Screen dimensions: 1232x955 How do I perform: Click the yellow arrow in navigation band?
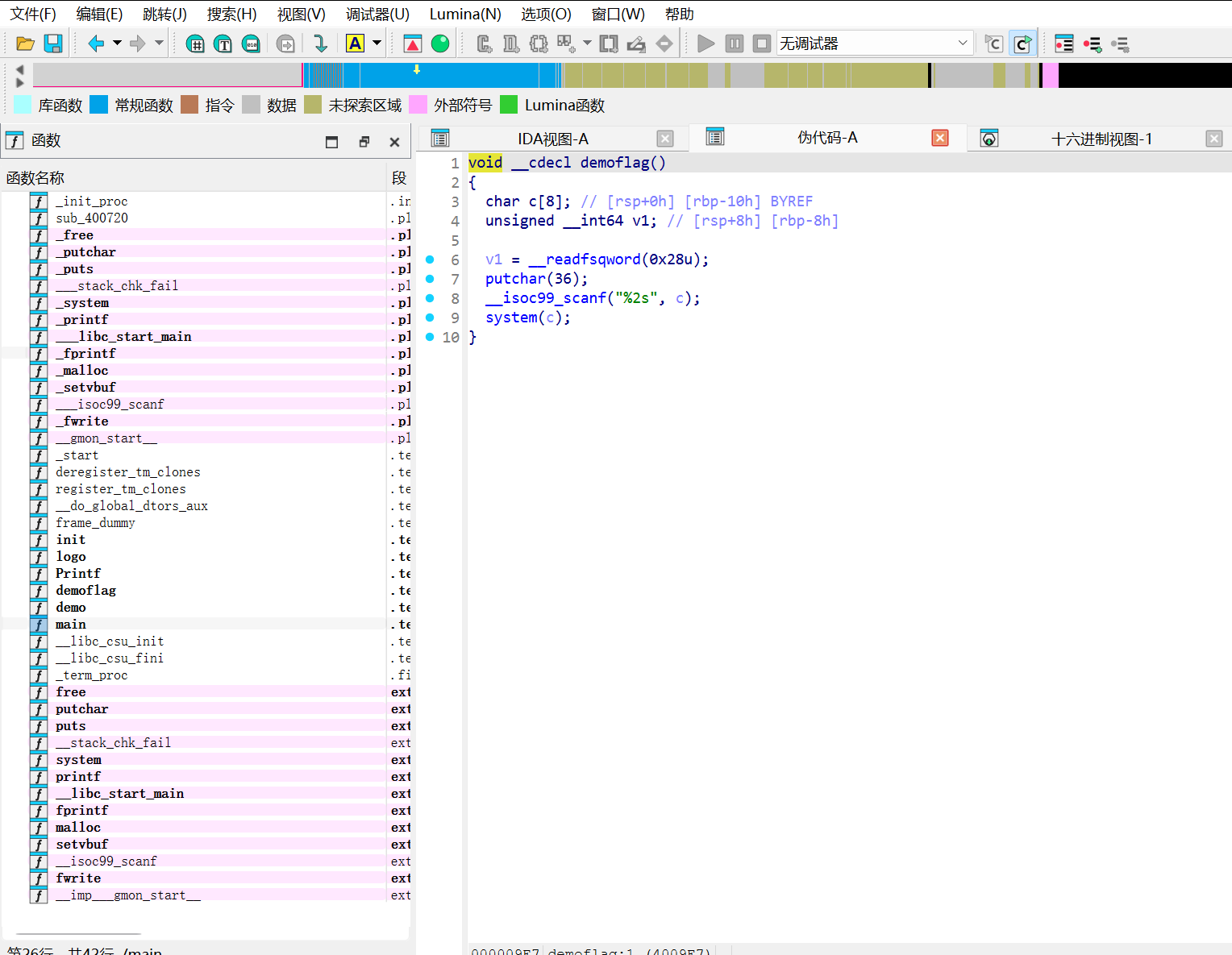pos(417,70)
